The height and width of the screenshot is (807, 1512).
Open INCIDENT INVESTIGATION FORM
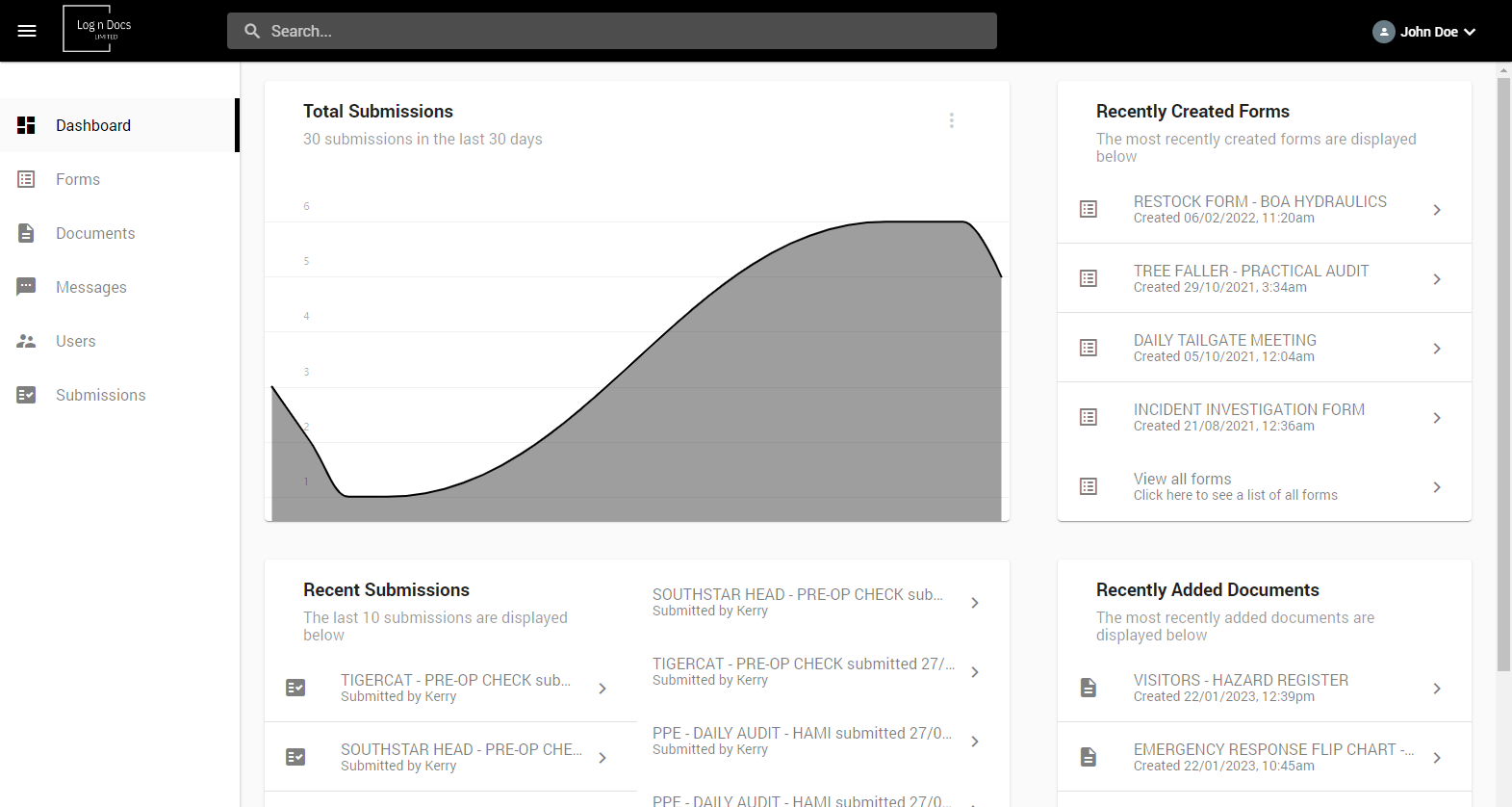(x=1265, y=417)
